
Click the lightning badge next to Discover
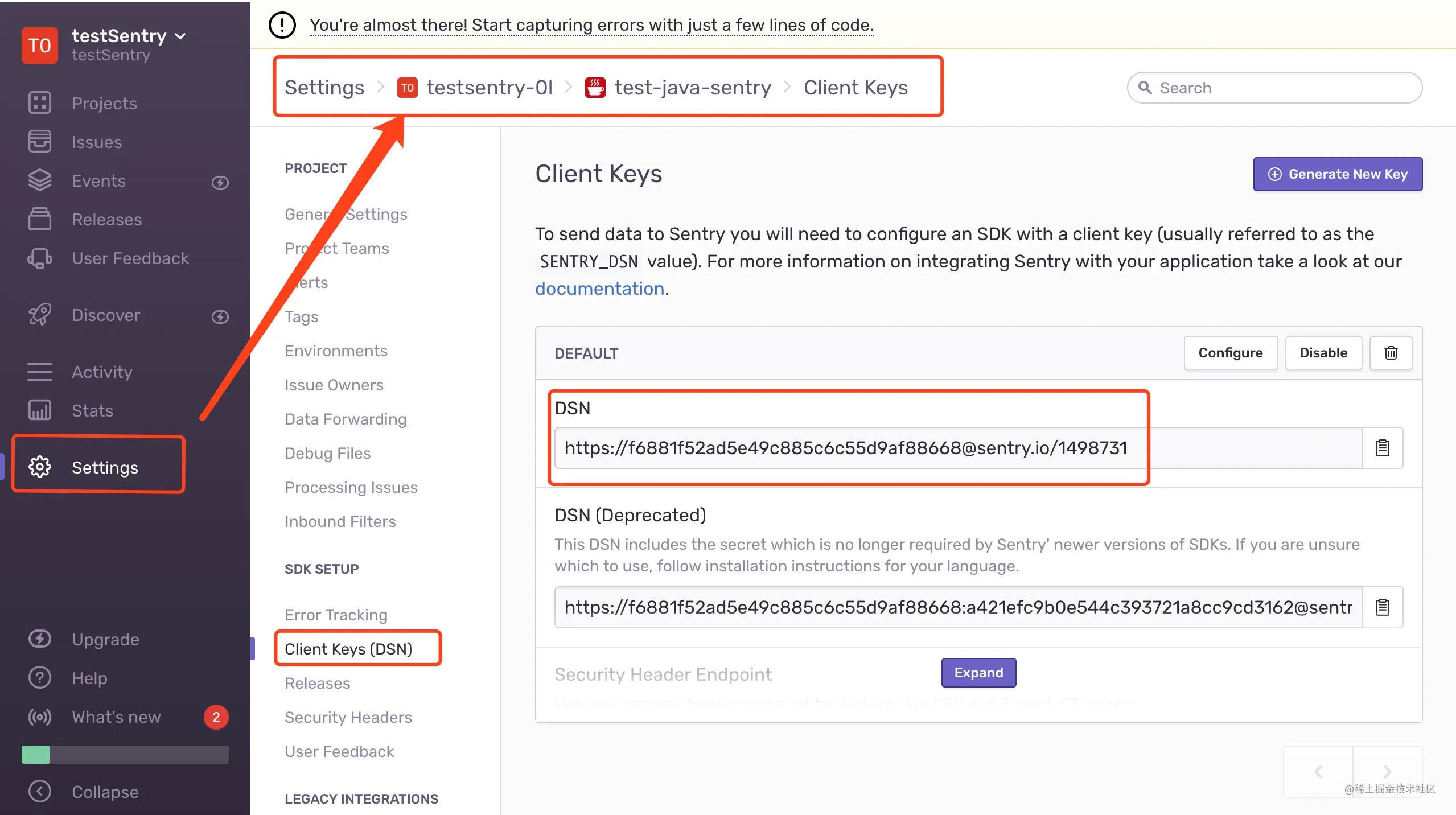tap(220, 316)
